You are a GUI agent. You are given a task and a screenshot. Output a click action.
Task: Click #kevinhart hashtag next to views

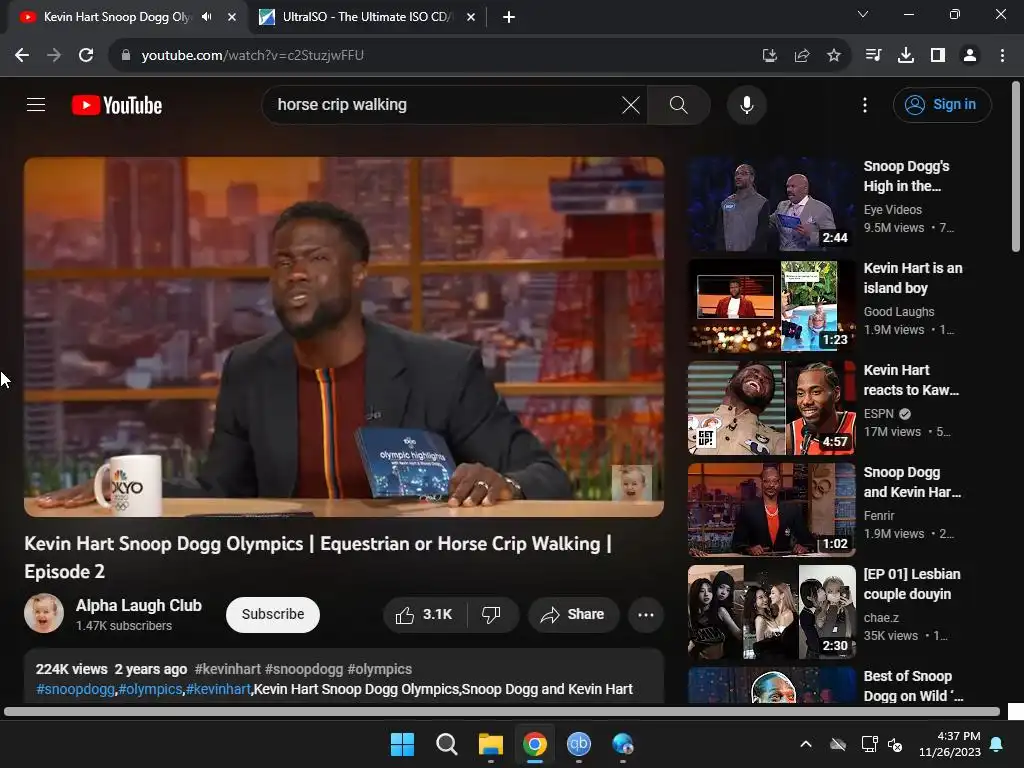click(x=227, y=669)
